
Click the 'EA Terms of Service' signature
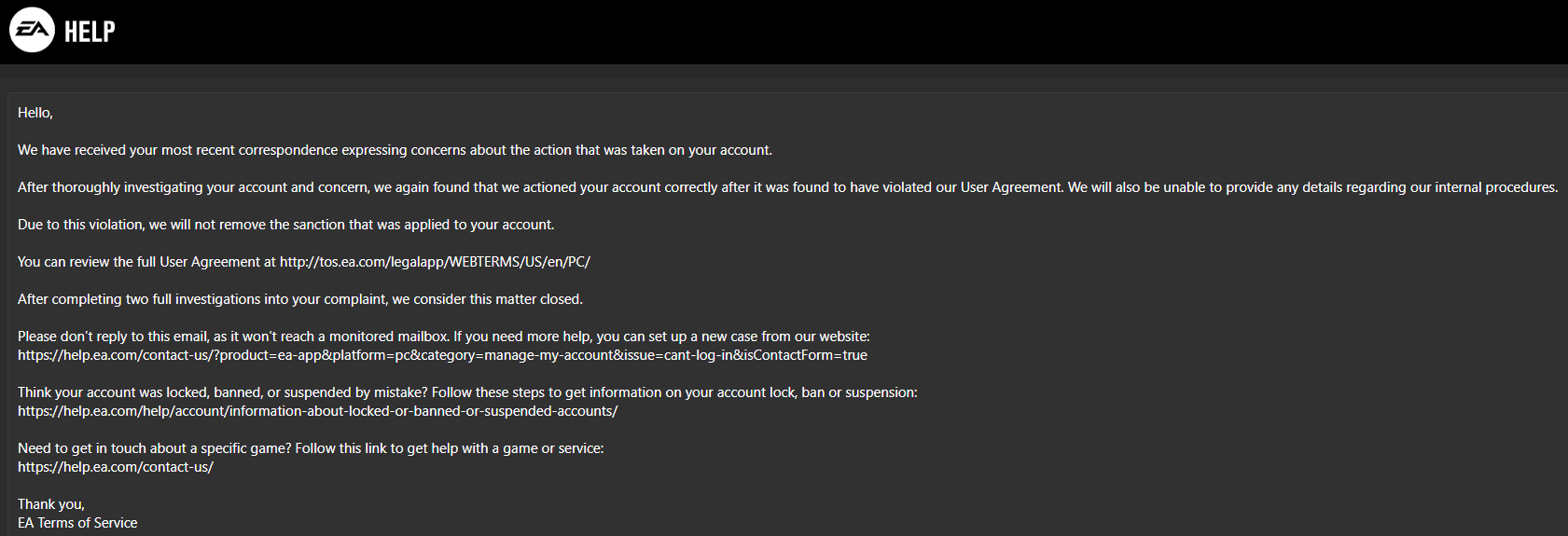pos(77,523)
